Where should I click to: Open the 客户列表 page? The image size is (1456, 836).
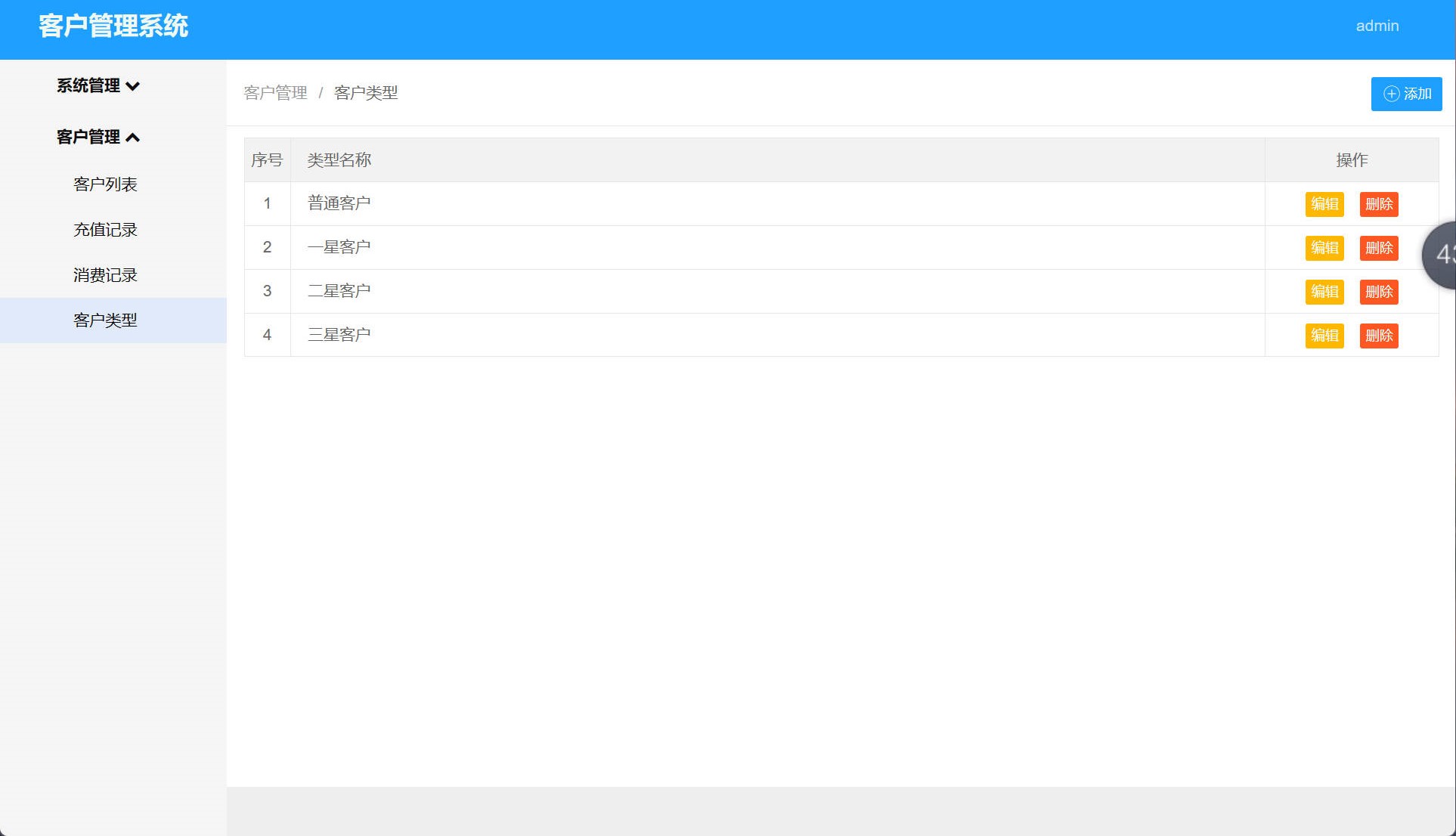(x=104, y=184)
